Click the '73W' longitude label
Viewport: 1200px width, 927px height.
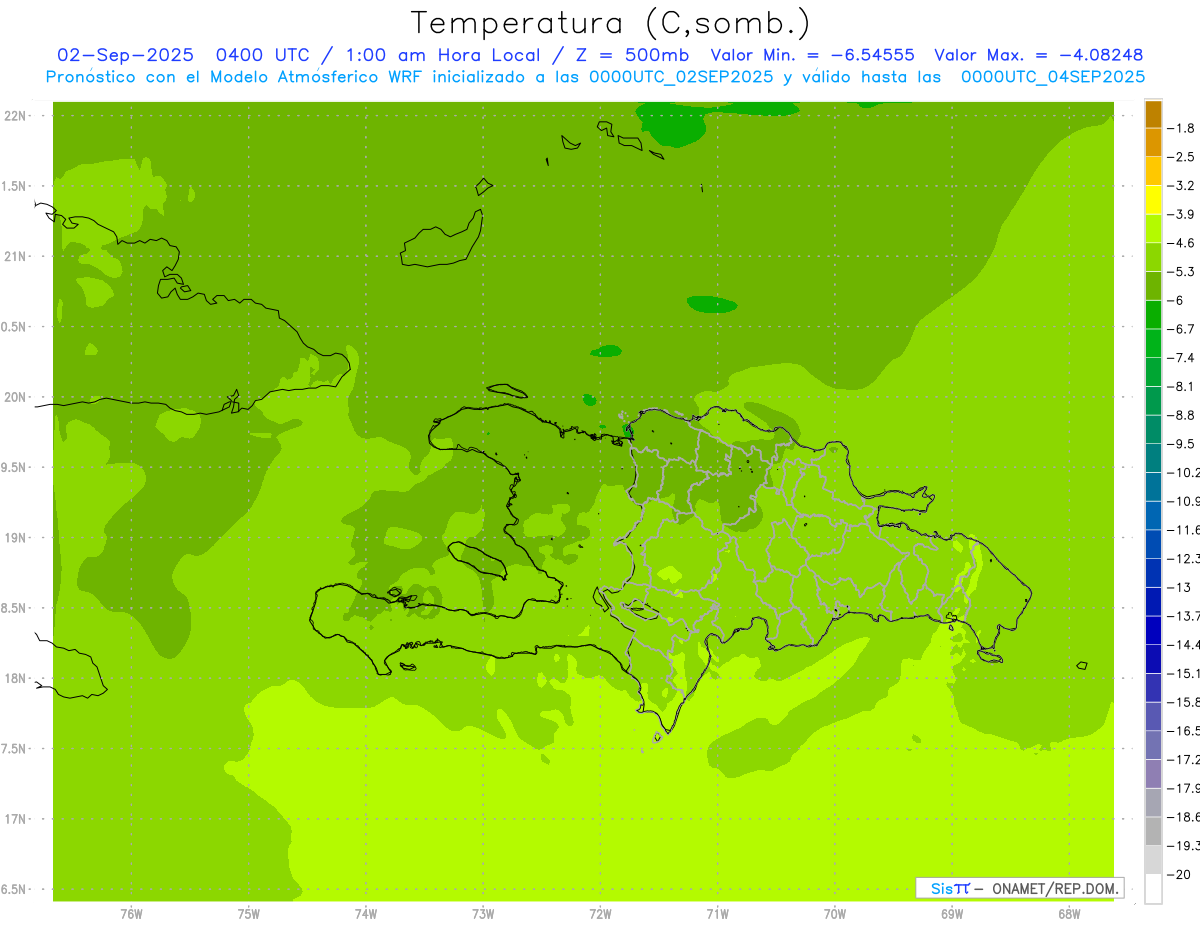click(483, 913)
